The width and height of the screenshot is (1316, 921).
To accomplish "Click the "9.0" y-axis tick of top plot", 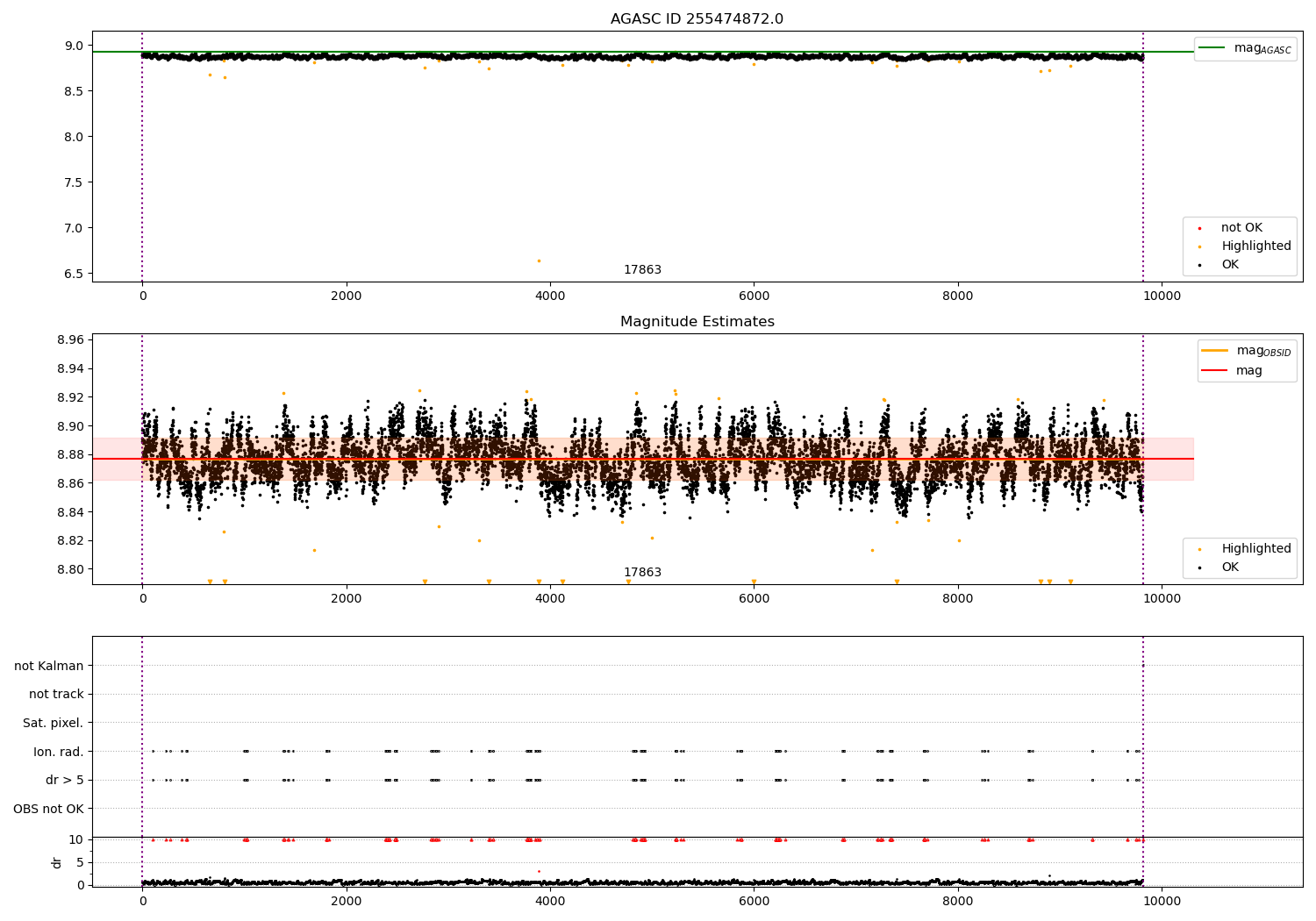I will pos(74,46).
